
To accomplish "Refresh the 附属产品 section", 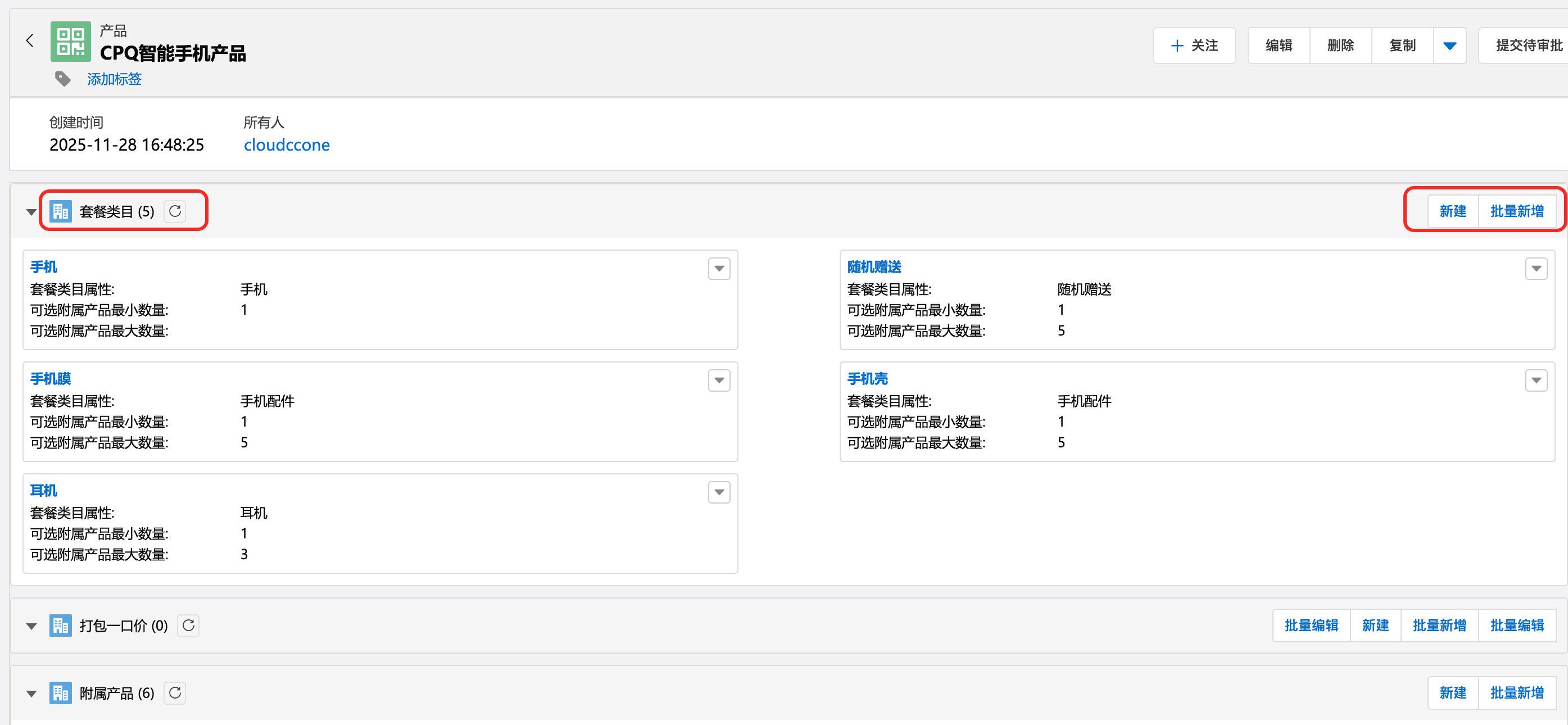I will [175, 693].
